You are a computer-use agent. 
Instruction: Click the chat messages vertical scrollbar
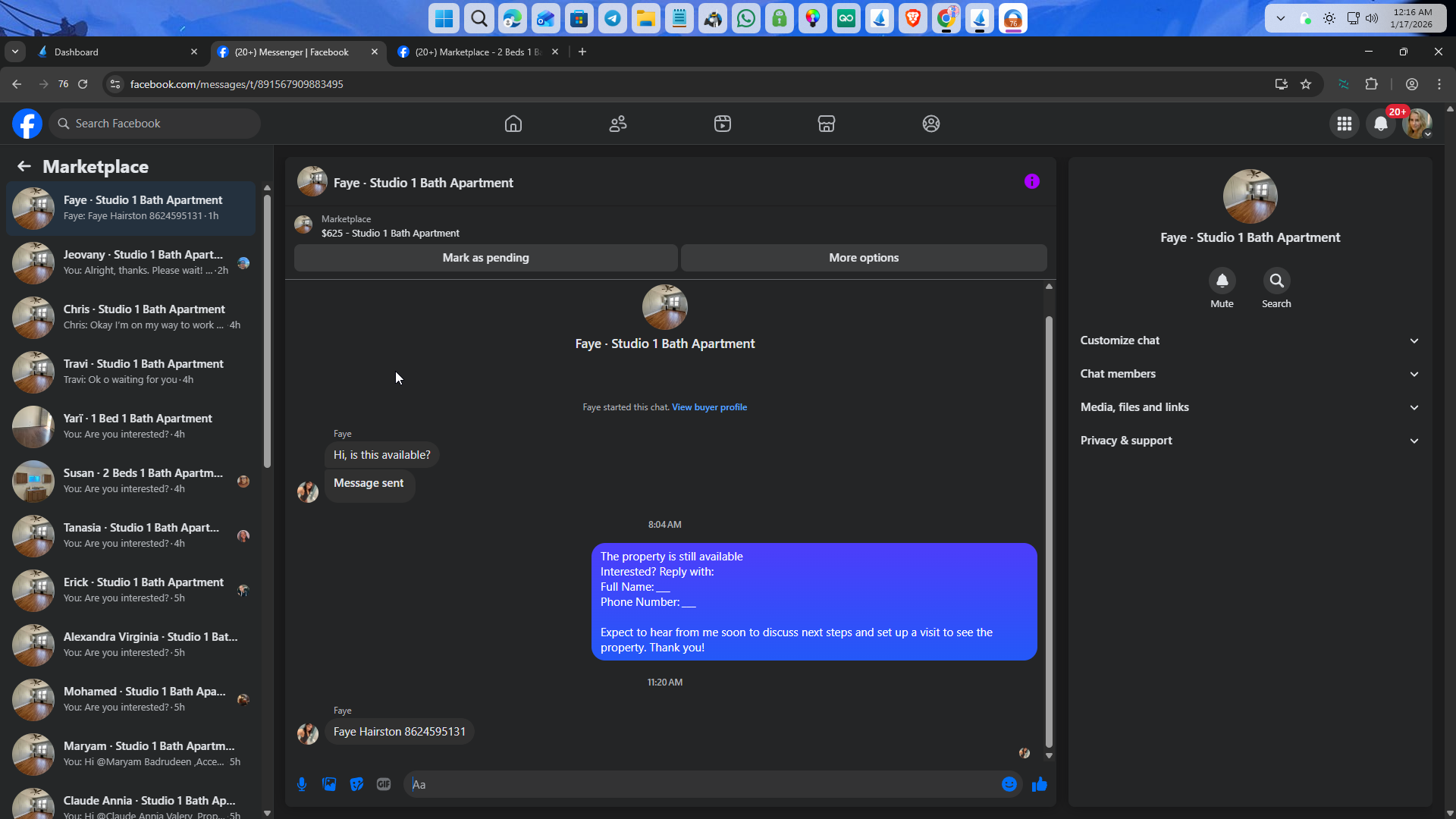(x=1049, y=531)
